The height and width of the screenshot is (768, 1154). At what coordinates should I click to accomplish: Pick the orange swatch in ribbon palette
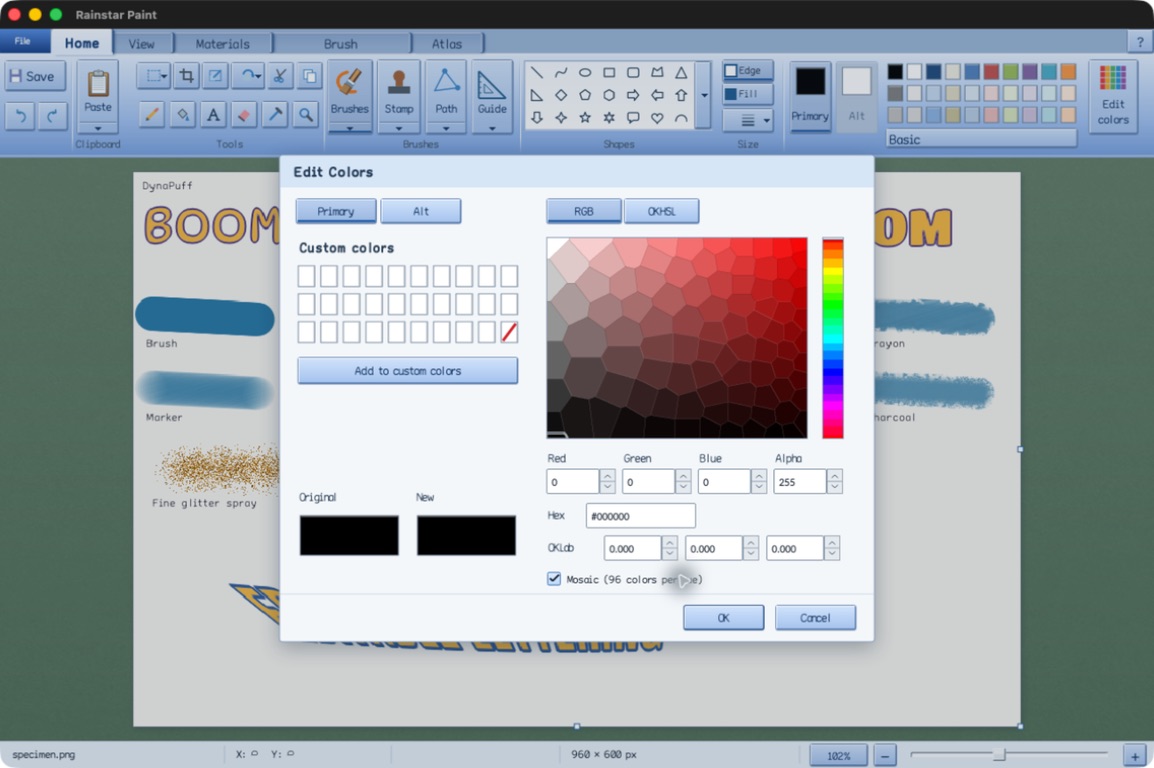click(x=1068, y=71)
